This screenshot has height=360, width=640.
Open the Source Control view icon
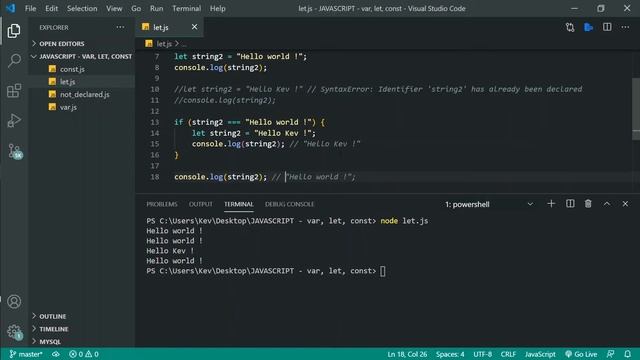click(x=15, y=151)
